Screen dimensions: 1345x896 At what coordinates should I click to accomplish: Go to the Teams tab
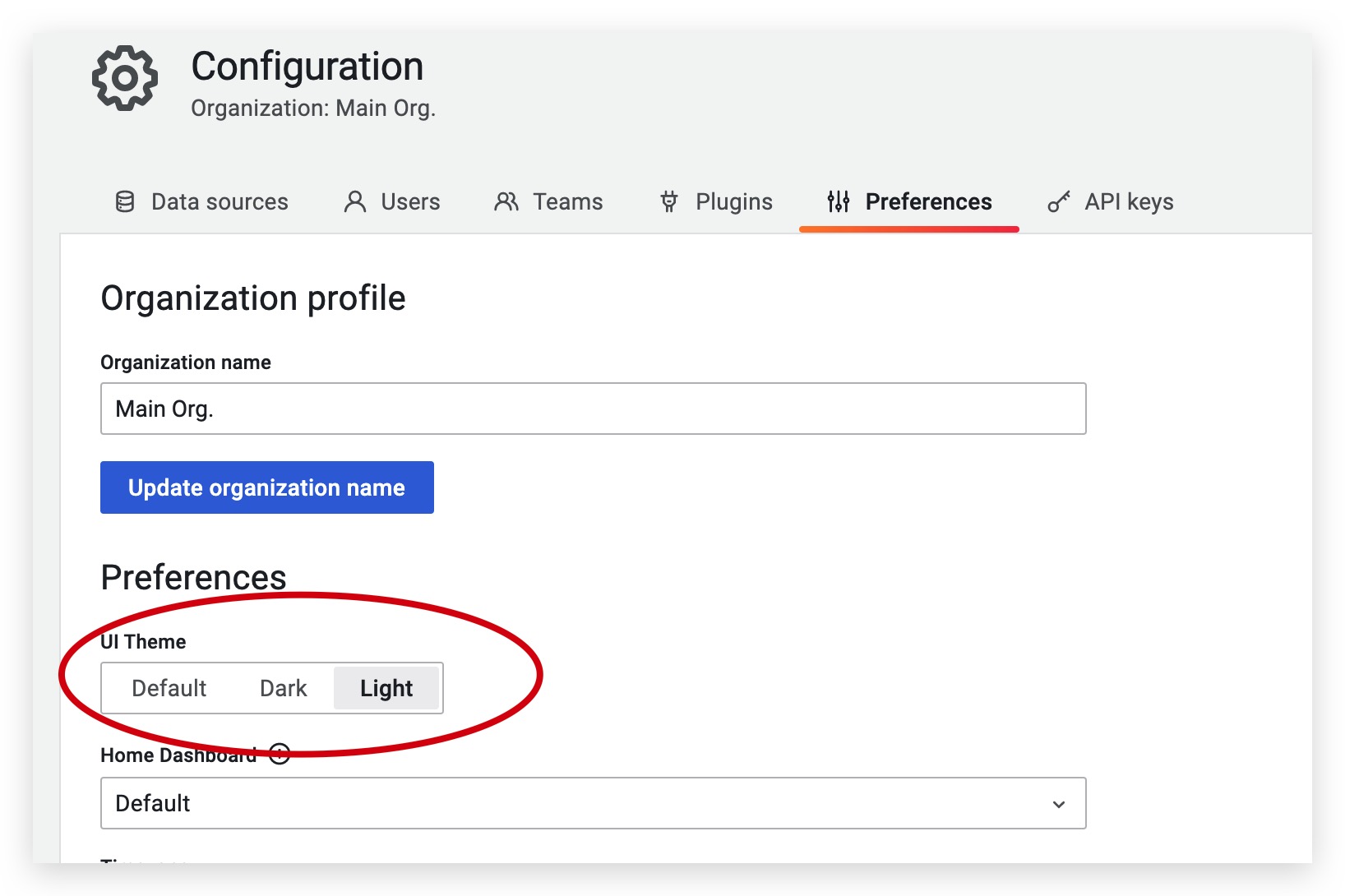[x=567, y=201]
